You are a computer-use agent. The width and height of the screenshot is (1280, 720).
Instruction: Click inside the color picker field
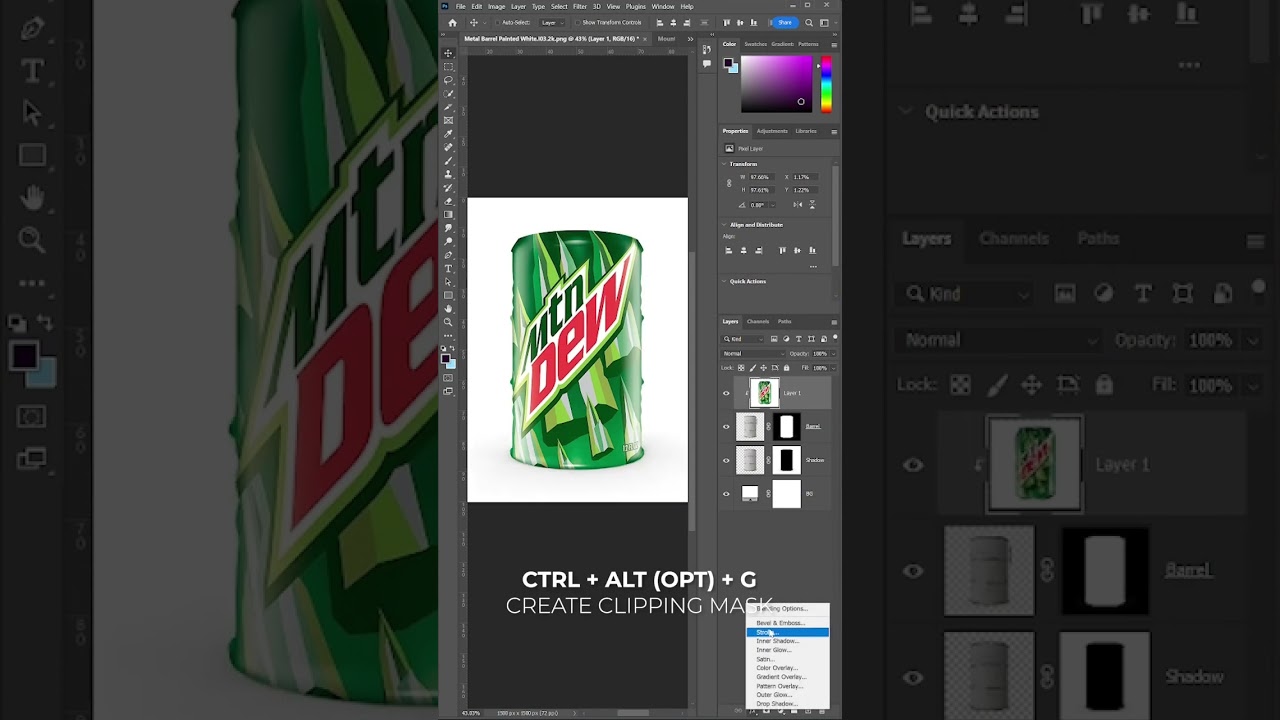(x=776, y=83)
